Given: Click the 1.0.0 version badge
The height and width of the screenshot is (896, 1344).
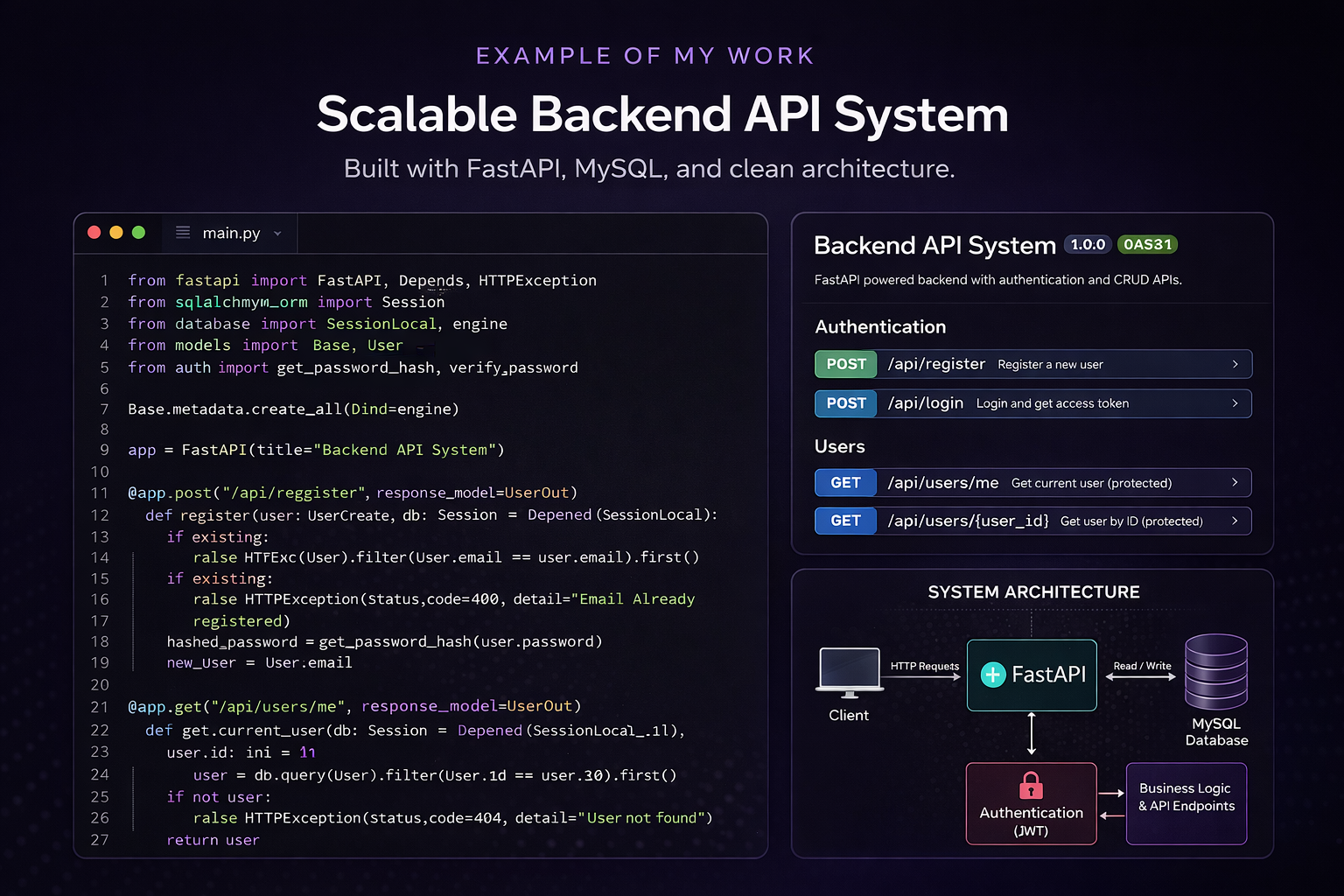Looking at the screenshot, I should pos(1088,245).
